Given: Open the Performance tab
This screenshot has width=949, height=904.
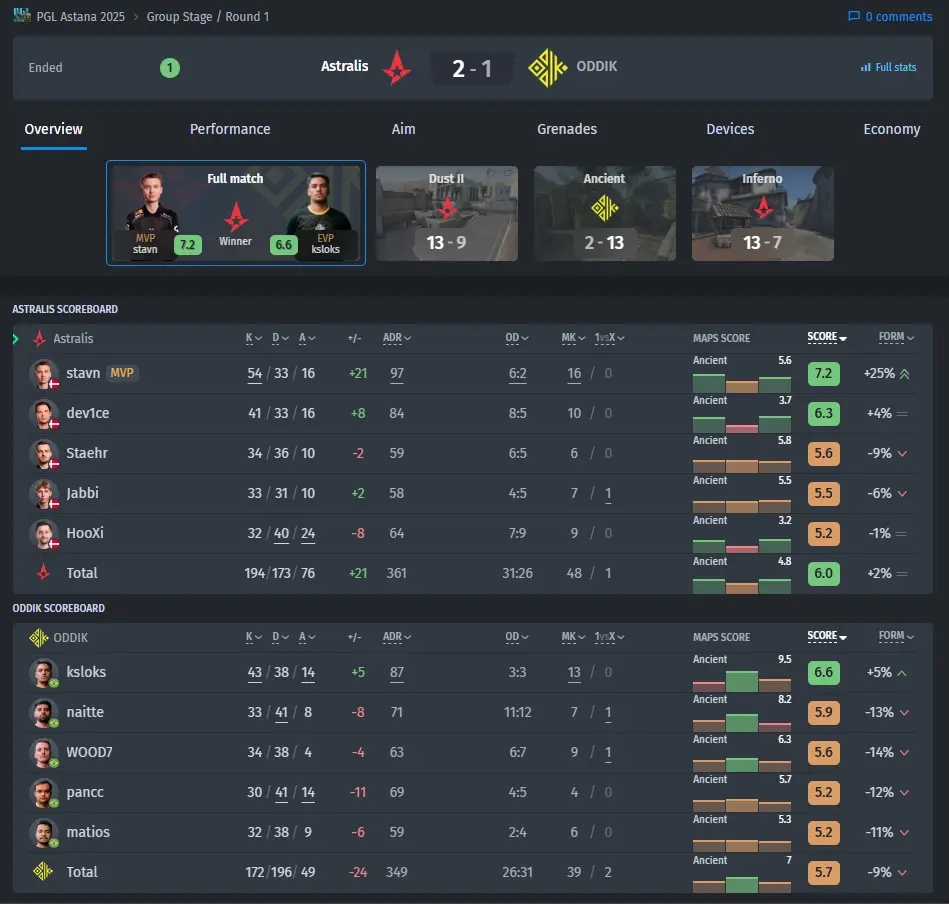Looking at the screenshot, I should [230, 129].
